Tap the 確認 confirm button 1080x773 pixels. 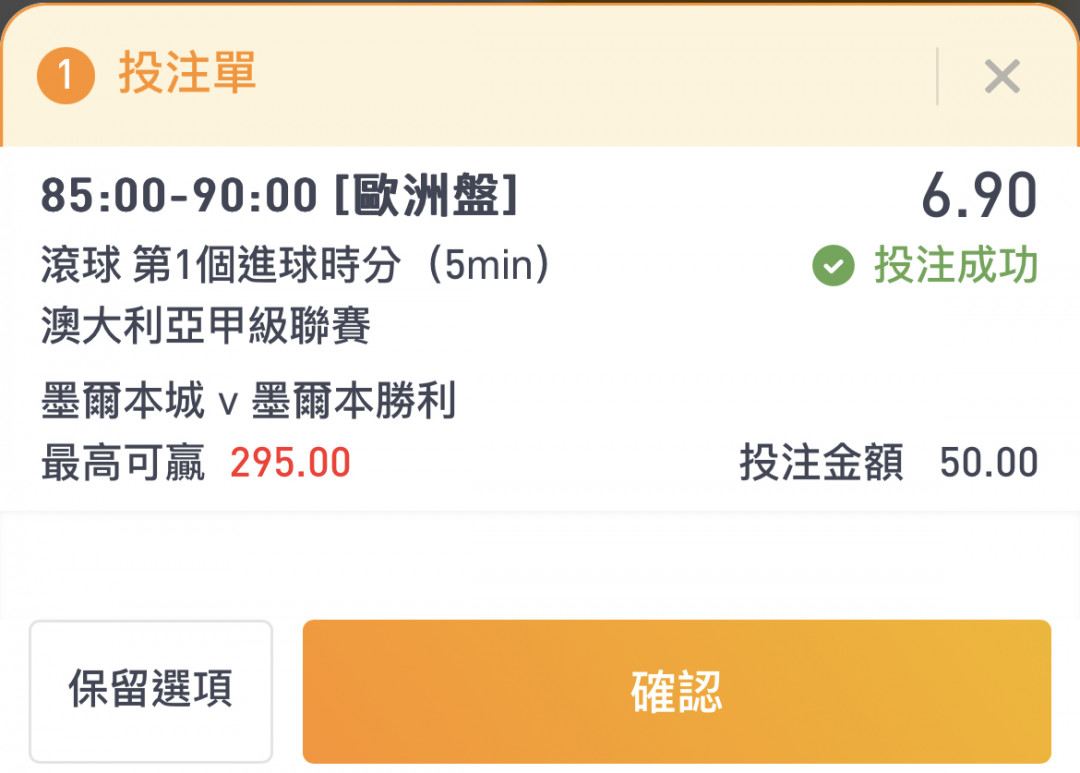[x=676, y=691]
